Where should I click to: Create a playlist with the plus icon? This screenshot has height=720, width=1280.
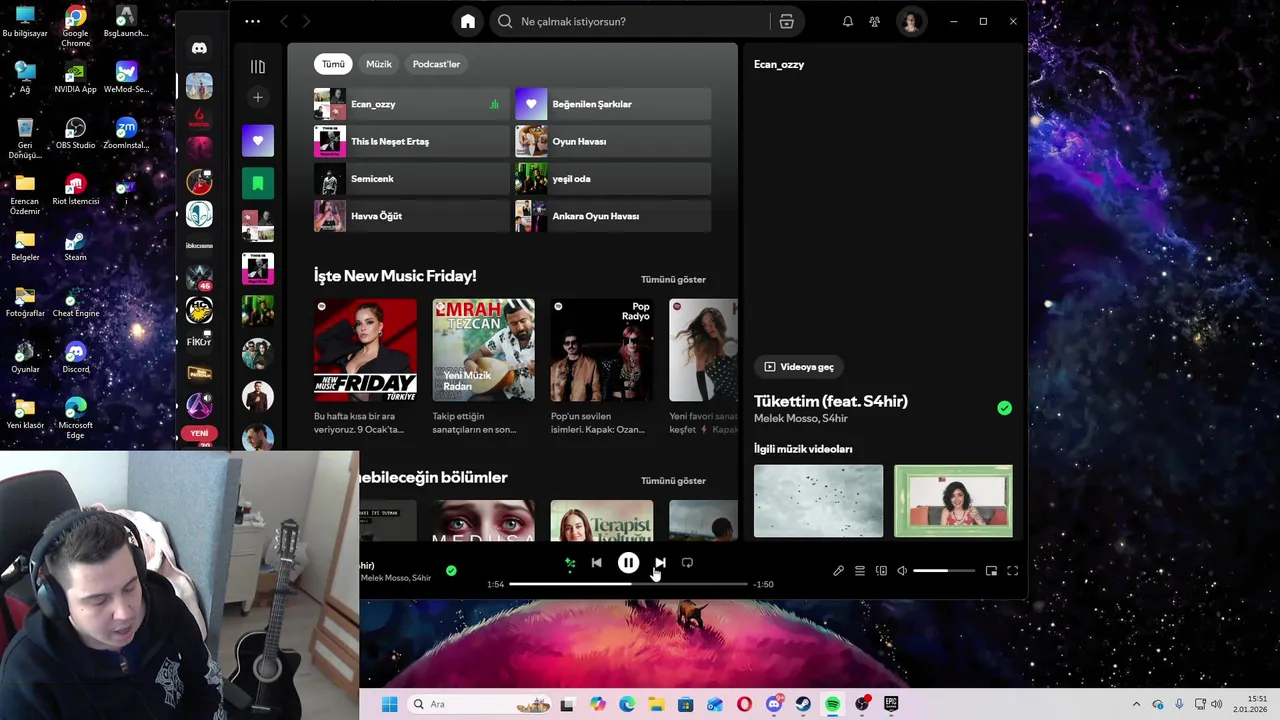pyautogui.click(x=258, y=97)
